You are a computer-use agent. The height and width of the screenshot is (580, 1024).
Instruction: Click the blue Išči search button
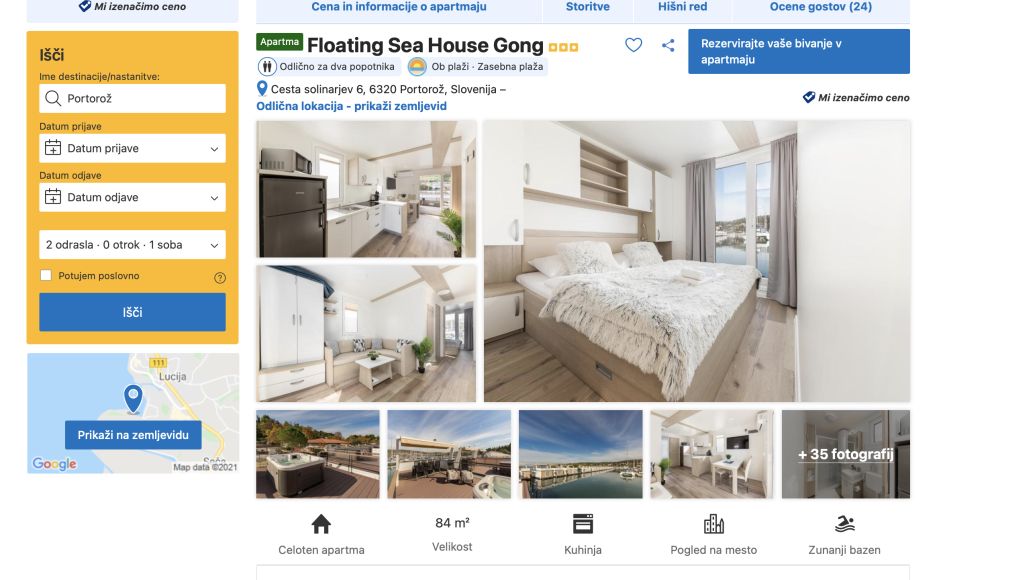pyautogui.click(x=133, y=312)
